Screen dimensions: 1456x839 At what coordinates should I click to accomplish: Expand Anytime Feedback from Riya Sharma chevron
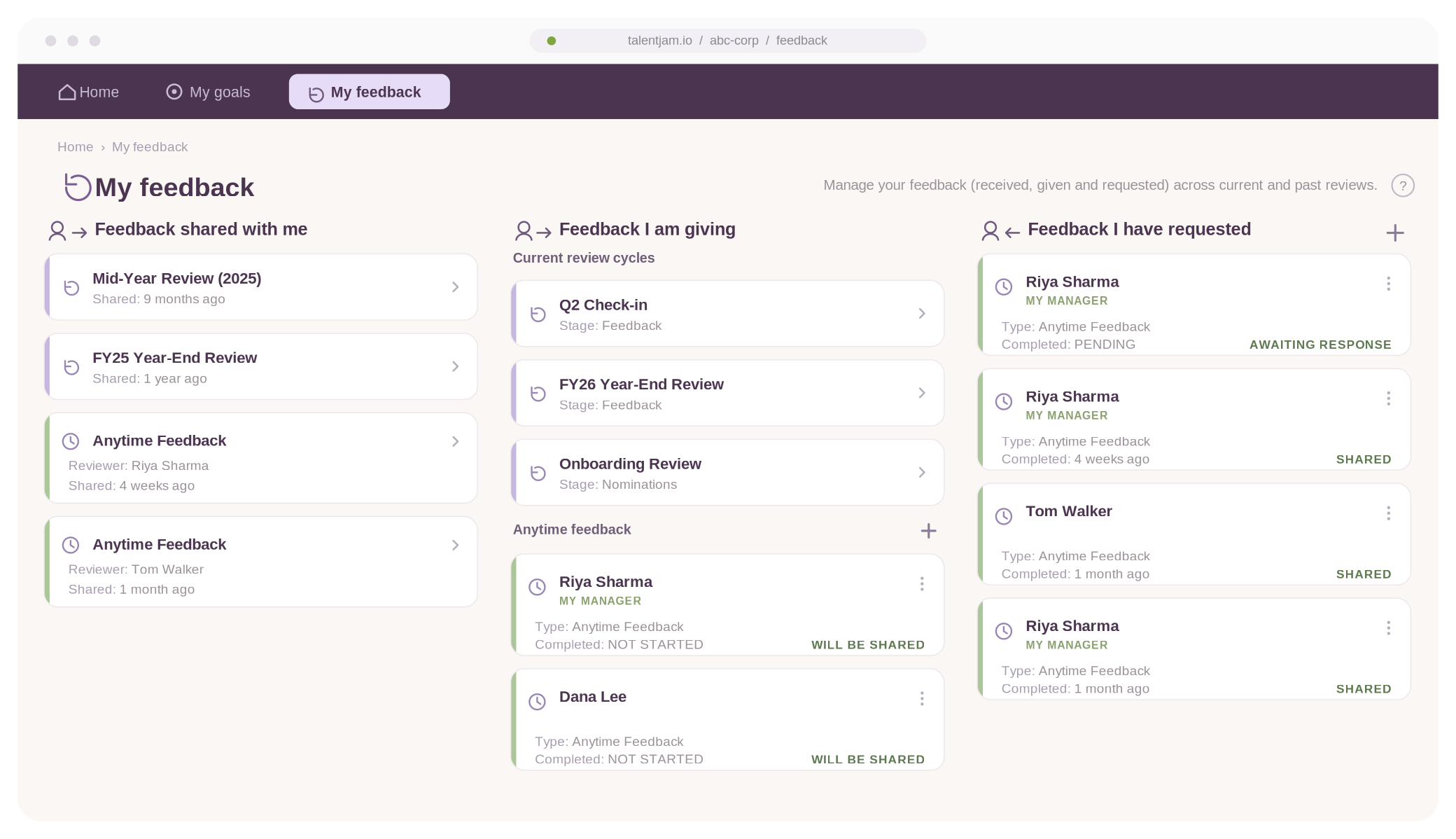pyautogui.click(x=455, y=441)
